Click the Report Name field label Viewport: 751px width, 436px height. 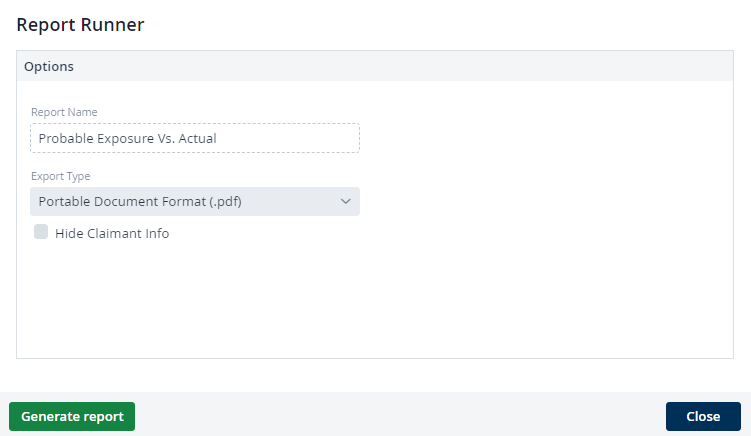pos(64,112)
